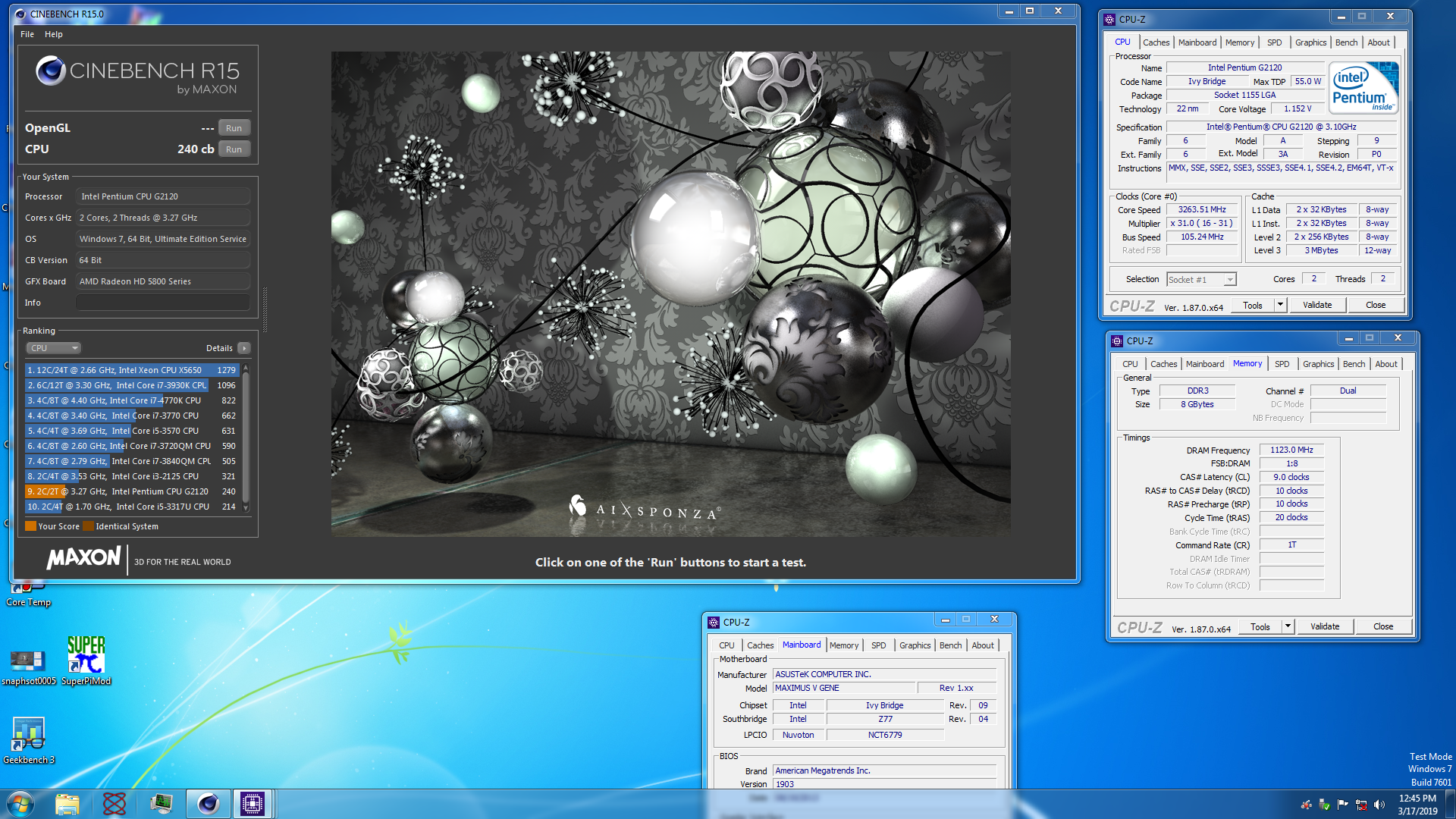Launch the Geekbench 3 desktop shortcut
This screenshot has height=819, width=1456.
[x=29, y=741]
